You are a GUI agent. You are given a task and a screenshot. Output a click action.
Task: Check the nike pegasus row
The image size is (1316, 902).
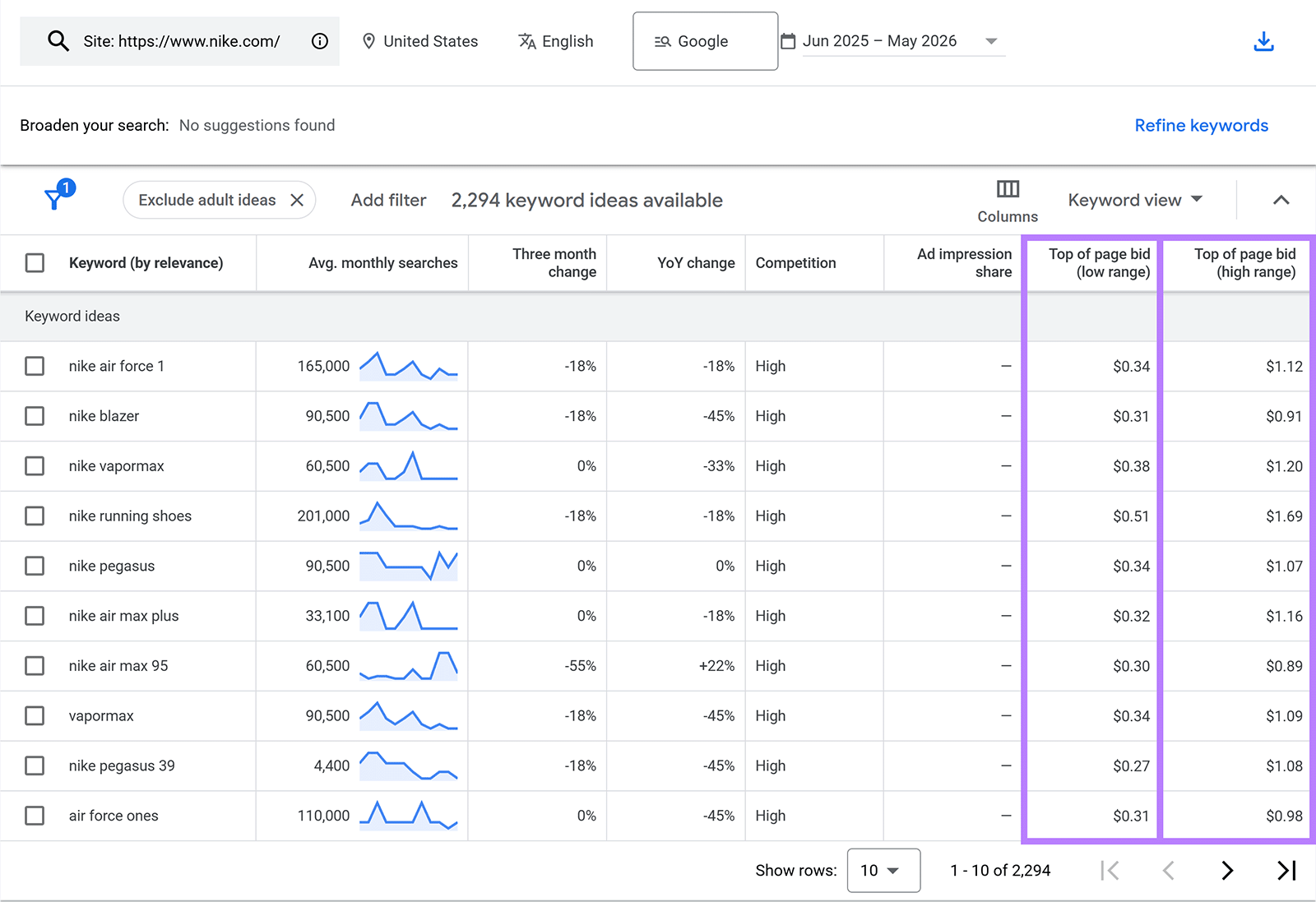[35, 566]
